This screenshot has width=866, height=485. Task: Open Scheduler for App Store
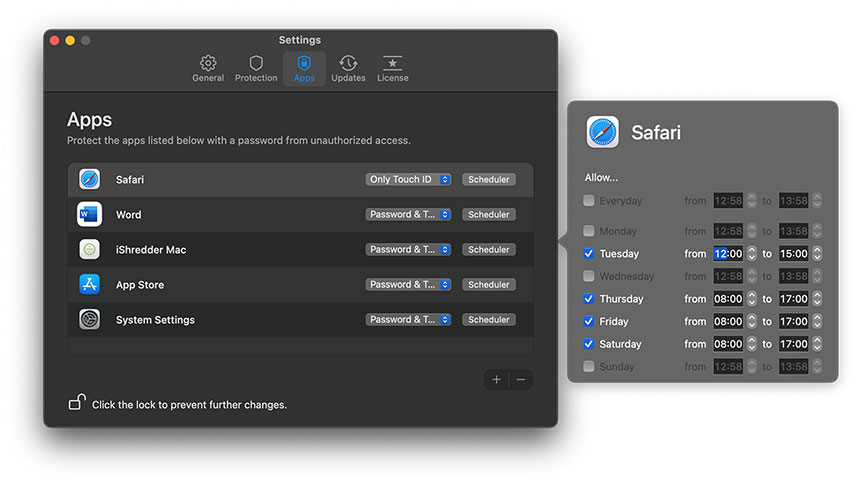pyautogui.click(x=489, y=285)
